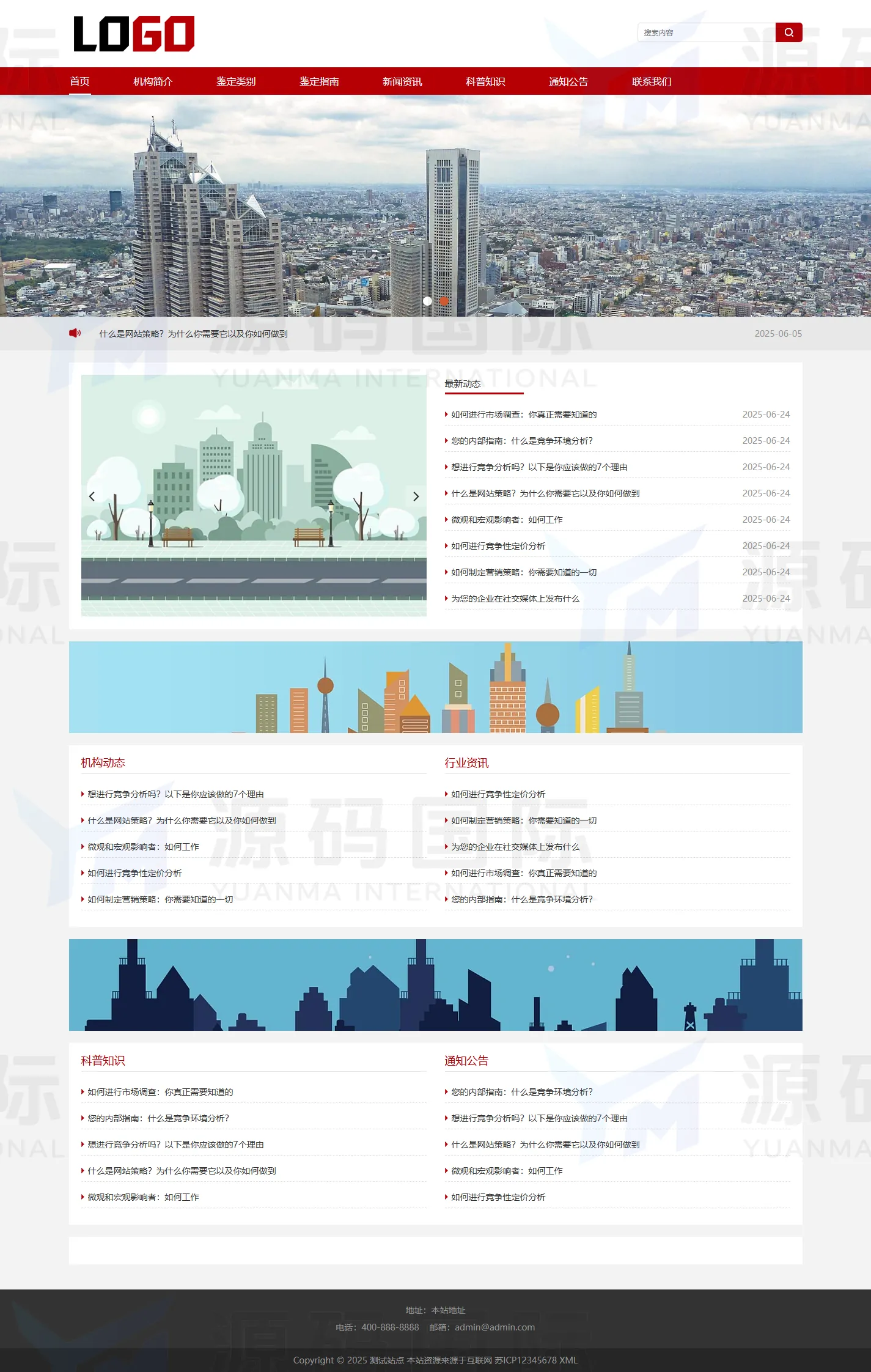Open 如何进行市场调查 article under 科普知识 list
This screenshot has width=871, height=1372.
point(160,1092)
